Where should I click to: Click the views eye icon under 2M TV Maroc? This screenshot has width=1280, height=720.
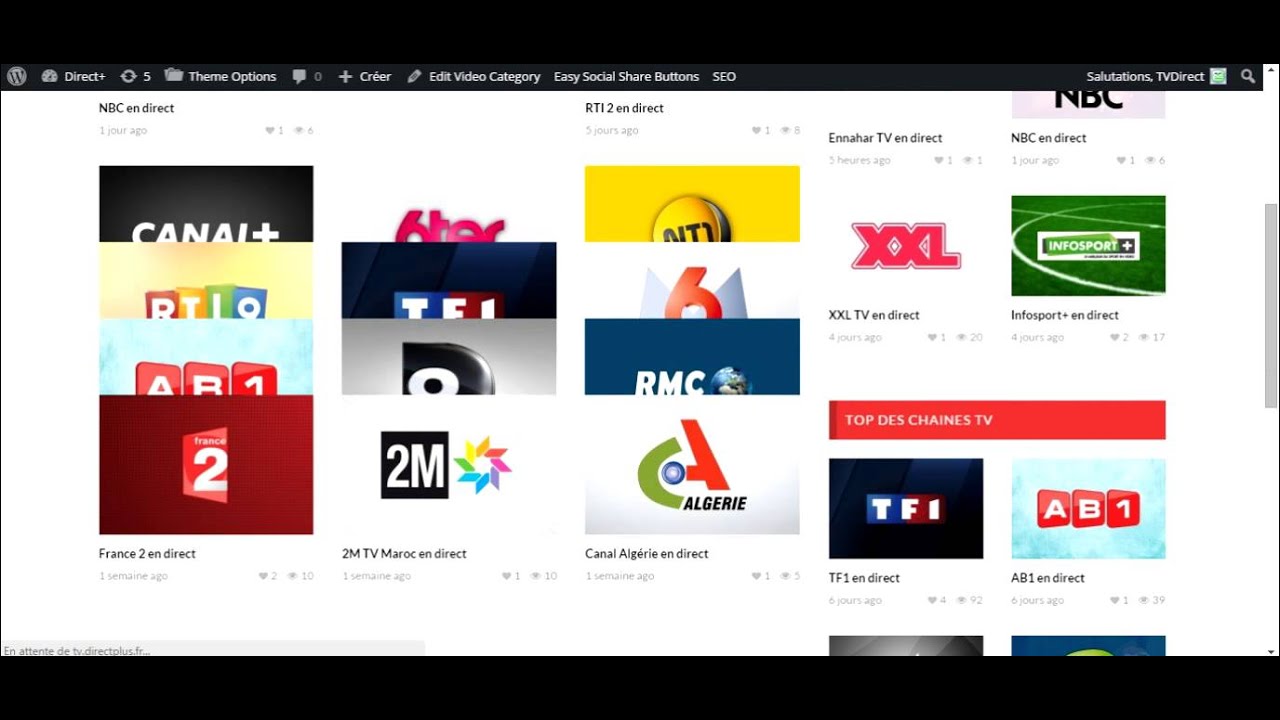point(536,576)
